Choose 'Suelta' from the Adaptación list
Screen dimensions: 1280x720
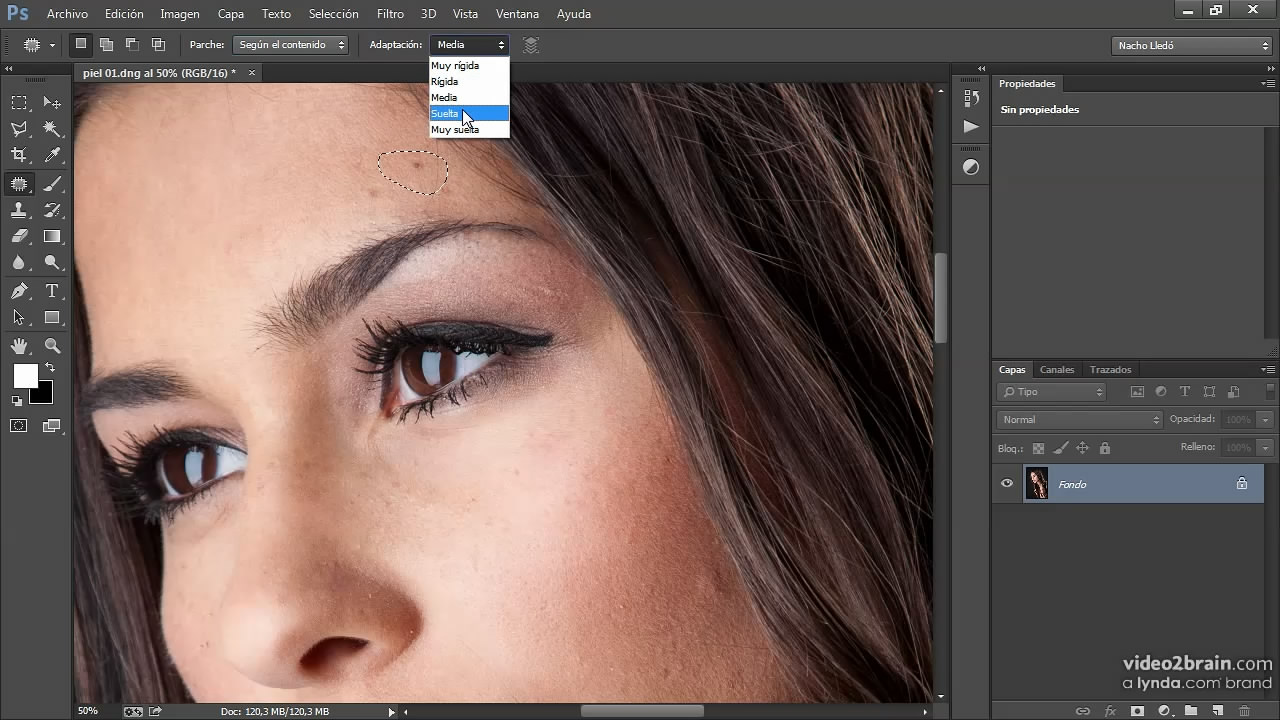tap(446, 114)
